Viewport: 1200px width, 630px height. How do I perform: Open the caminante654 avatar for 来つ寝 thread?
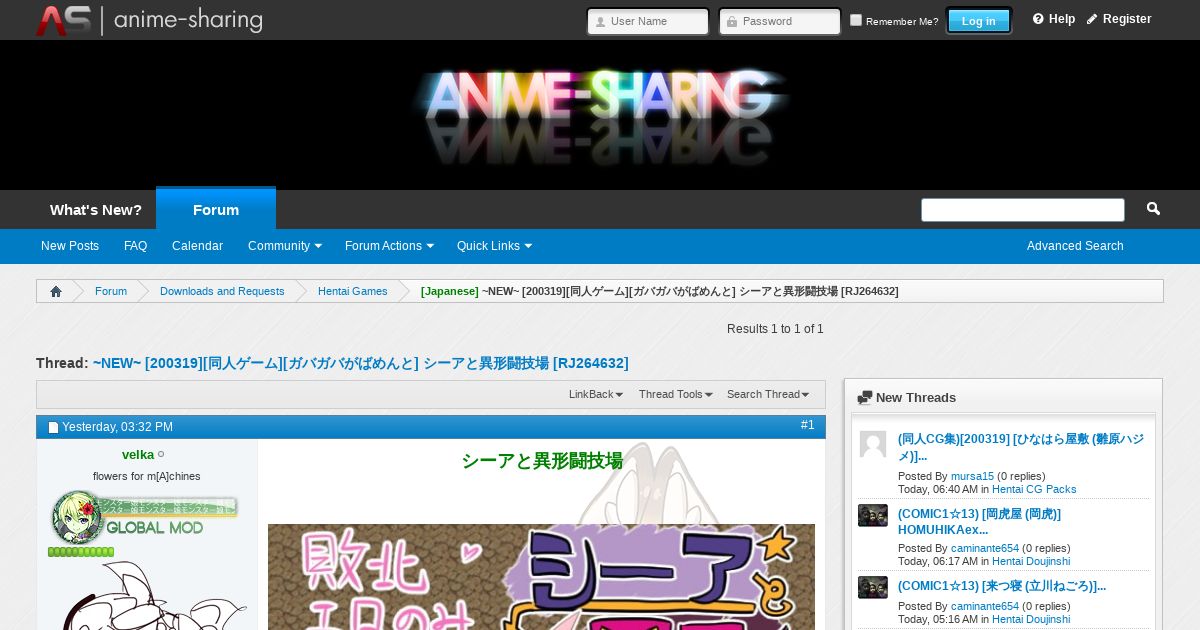click(x=873, y=587)
